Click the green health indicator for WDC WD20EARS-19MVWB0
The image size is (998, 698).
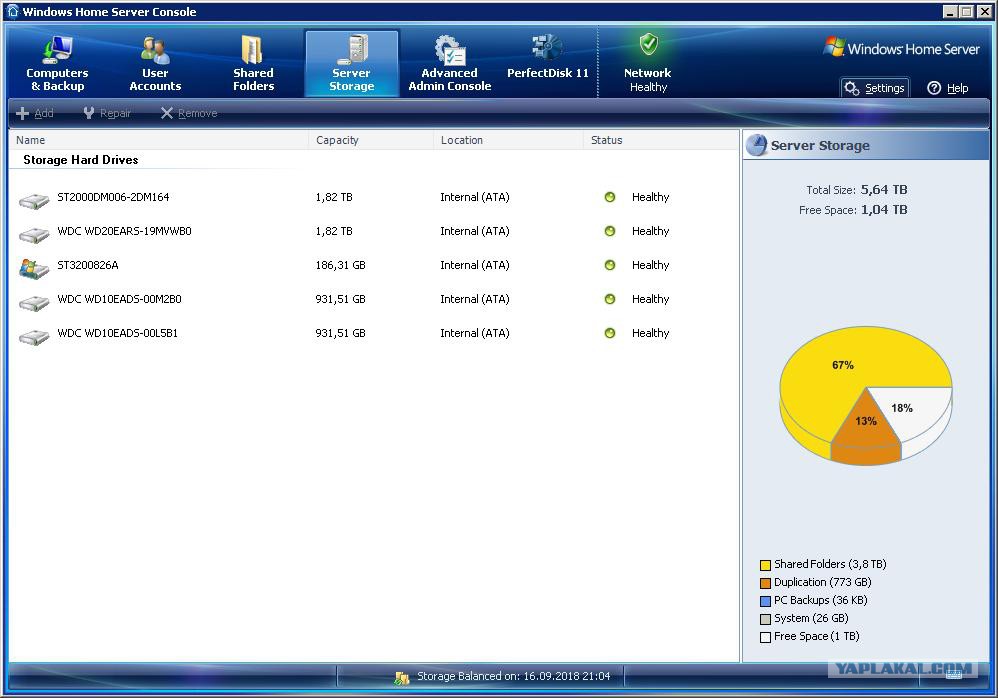(610, 231)
